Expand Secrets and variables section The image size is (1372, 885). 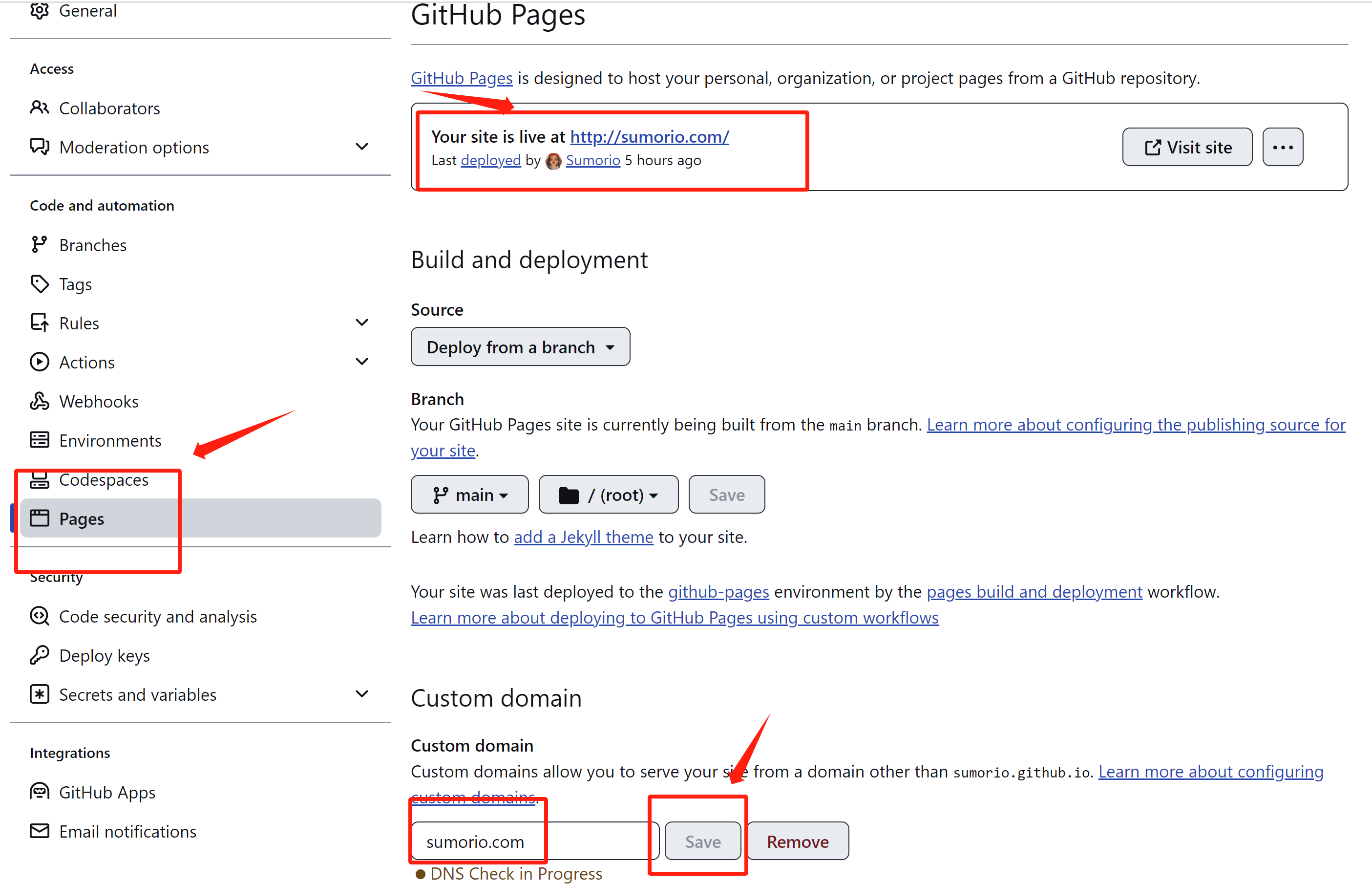361,694
